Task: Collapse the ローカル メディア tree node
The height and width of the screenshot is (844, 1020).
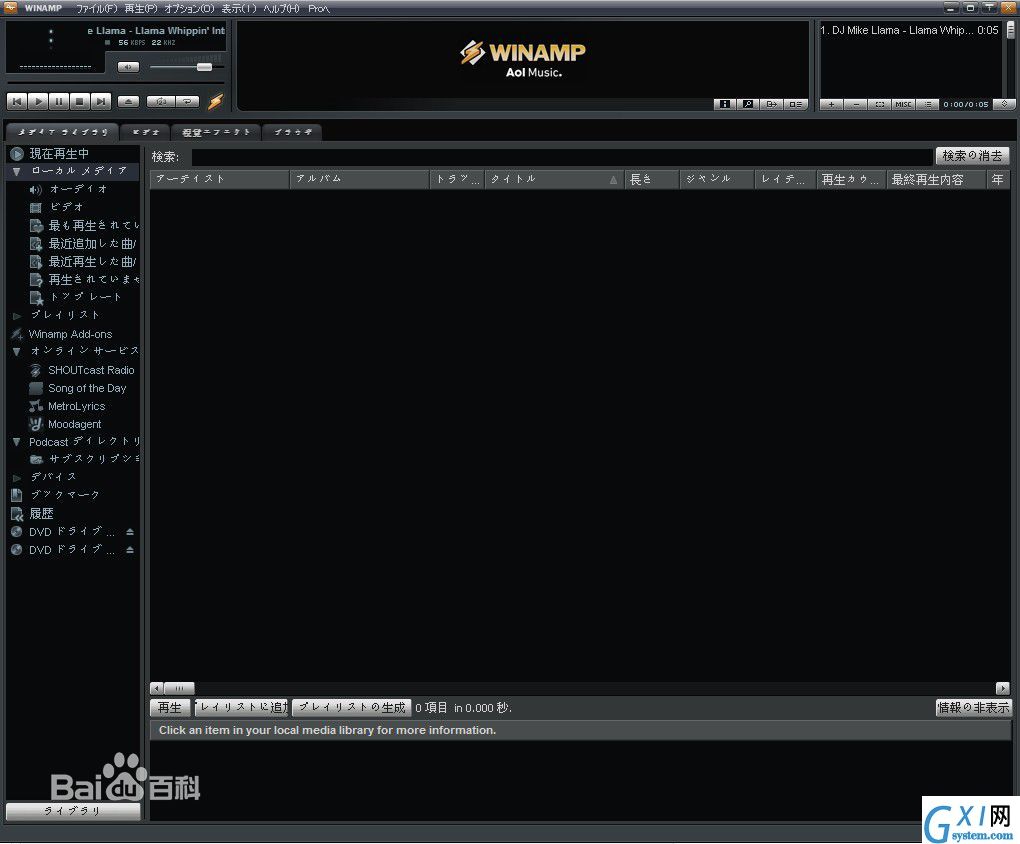Action: click(17, 172)
